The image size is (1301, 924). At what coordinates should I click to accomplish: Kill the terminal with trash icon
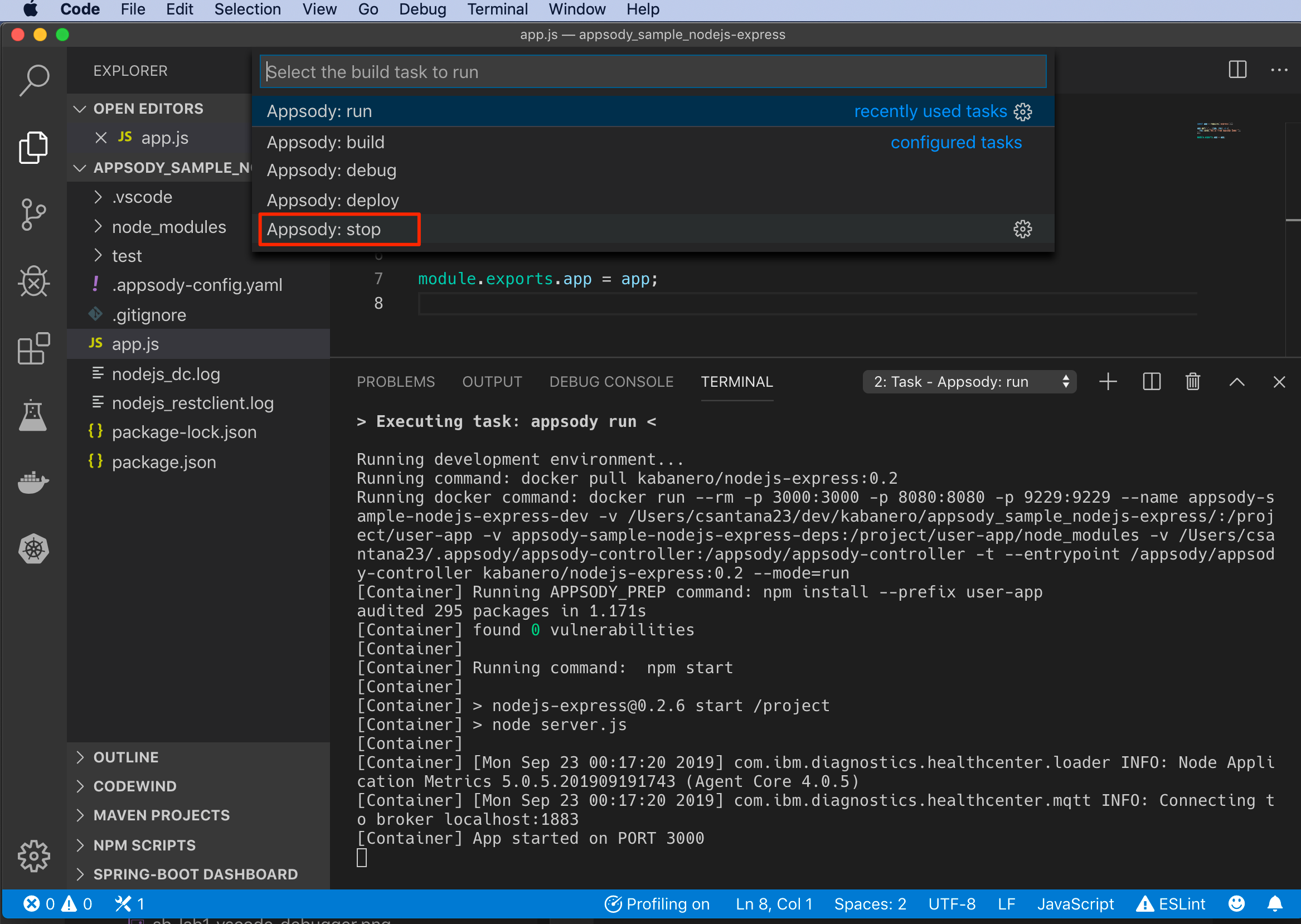coord(1193,382)
